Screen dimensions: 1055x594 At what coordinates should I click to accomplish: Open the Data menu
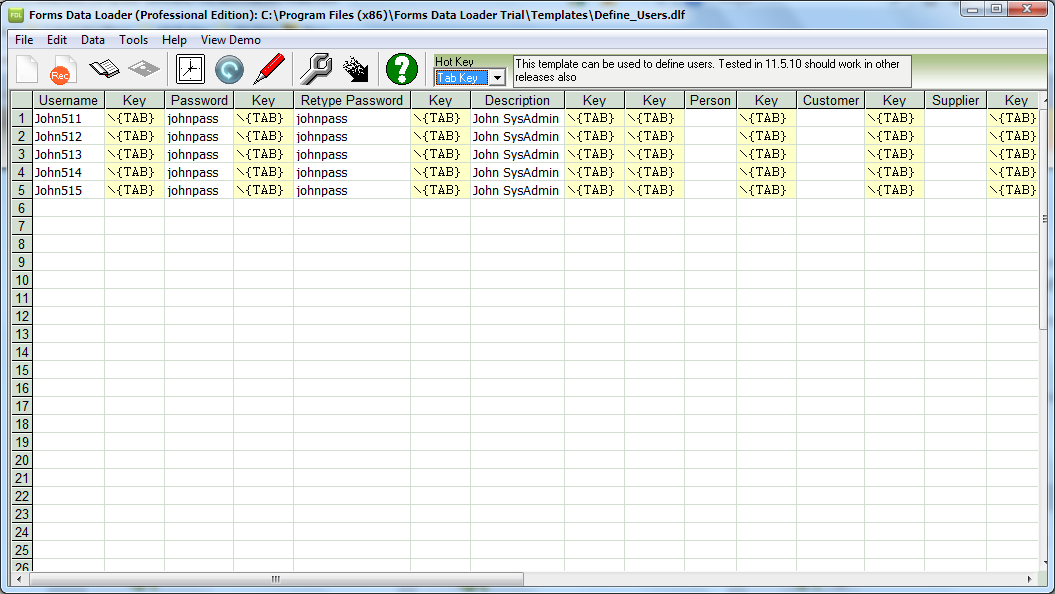(93, 40)
